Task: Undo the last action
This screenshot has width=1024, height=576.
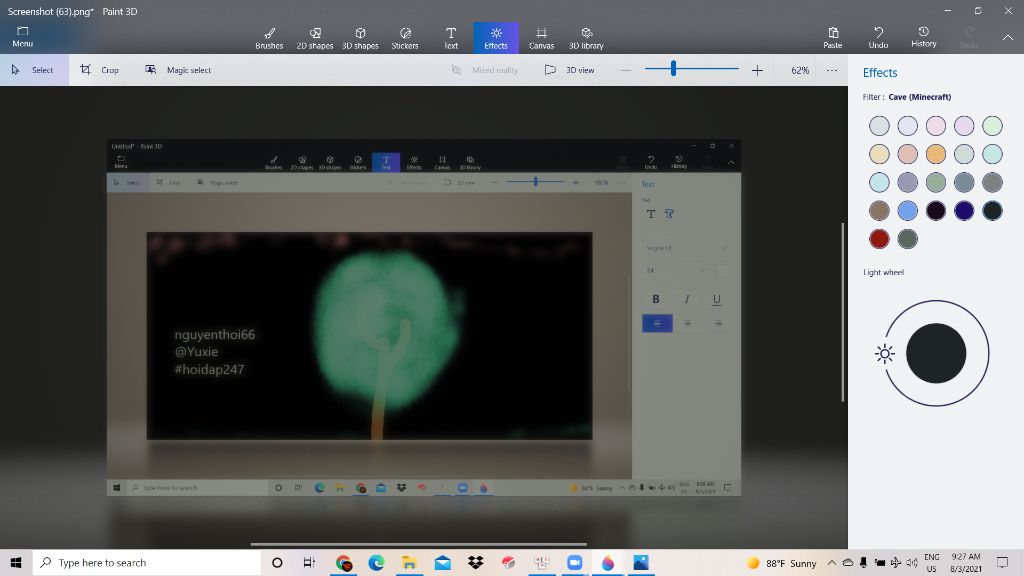Action: (878, 37)
